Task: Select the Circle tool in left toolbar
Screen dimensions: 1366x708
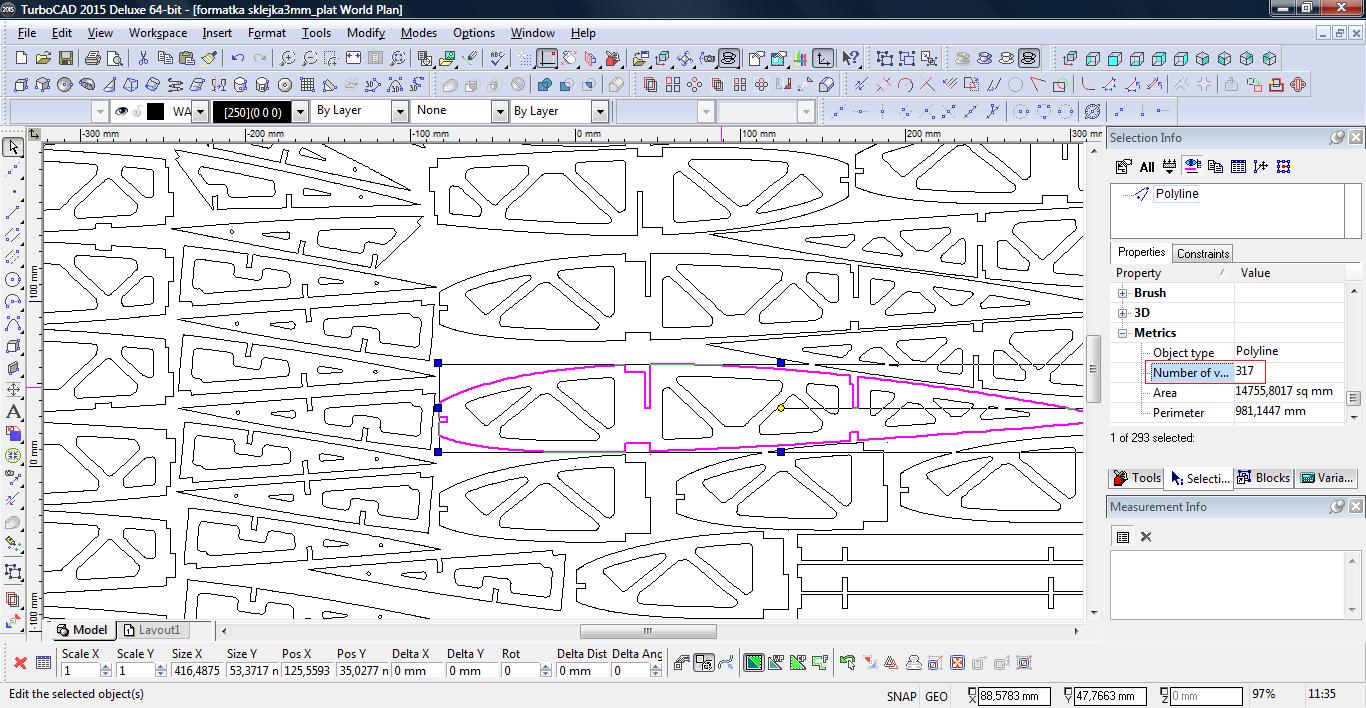Action: 13,279
